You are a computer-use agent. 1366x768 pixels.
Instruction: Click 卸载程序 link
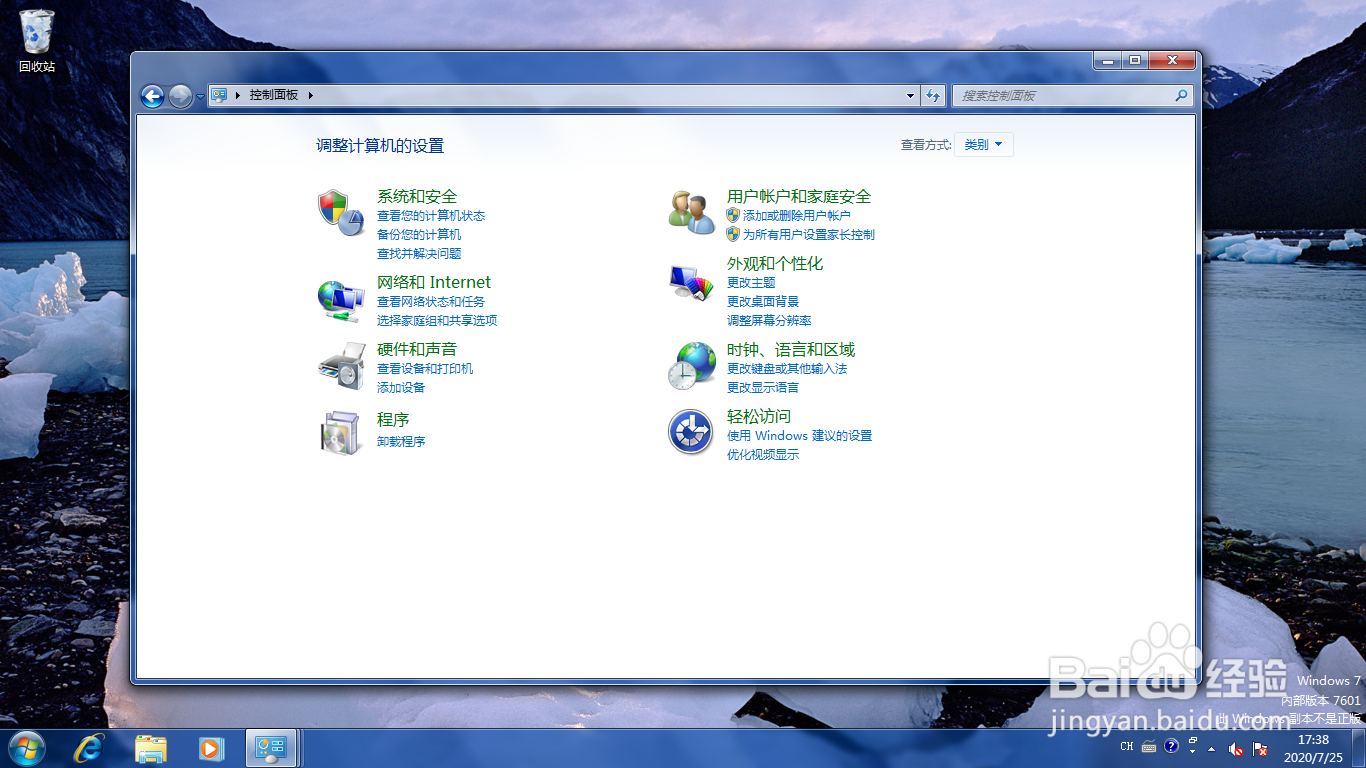pyautogui.click(x=401, y=442)
